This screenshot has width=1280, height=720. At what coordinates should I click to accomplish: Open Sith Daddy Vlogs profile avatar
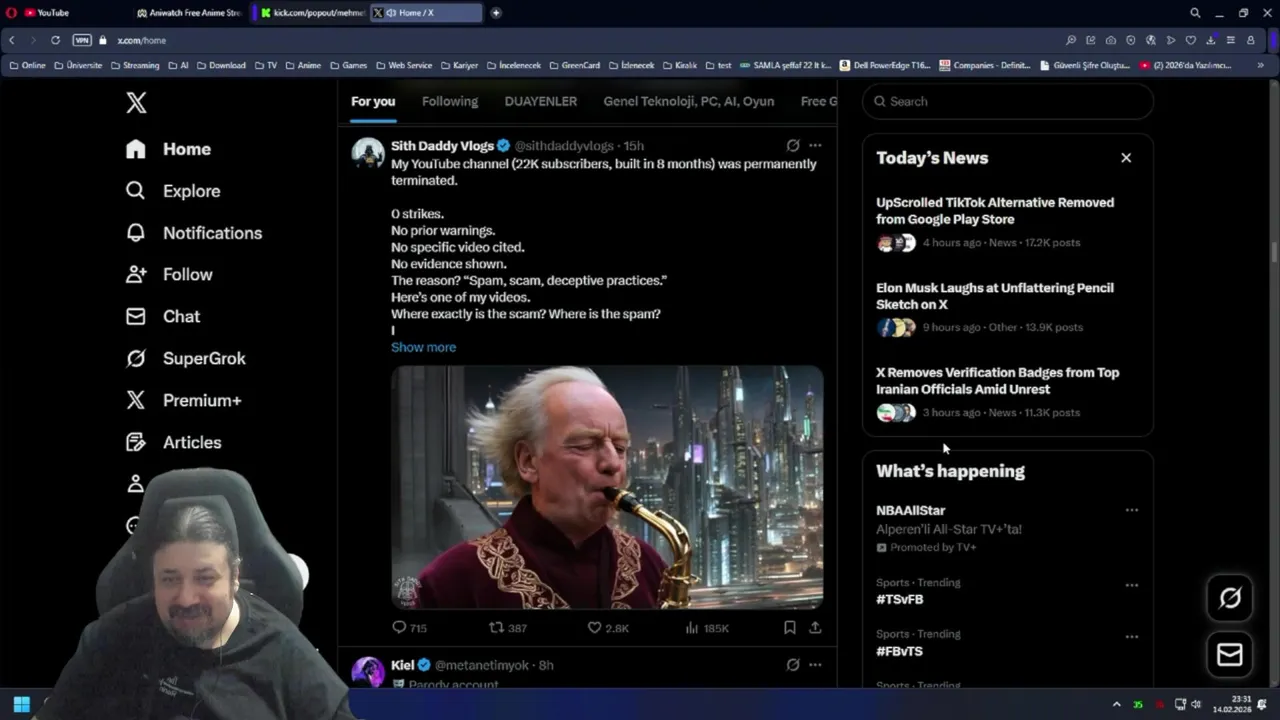tap(368, 153)
